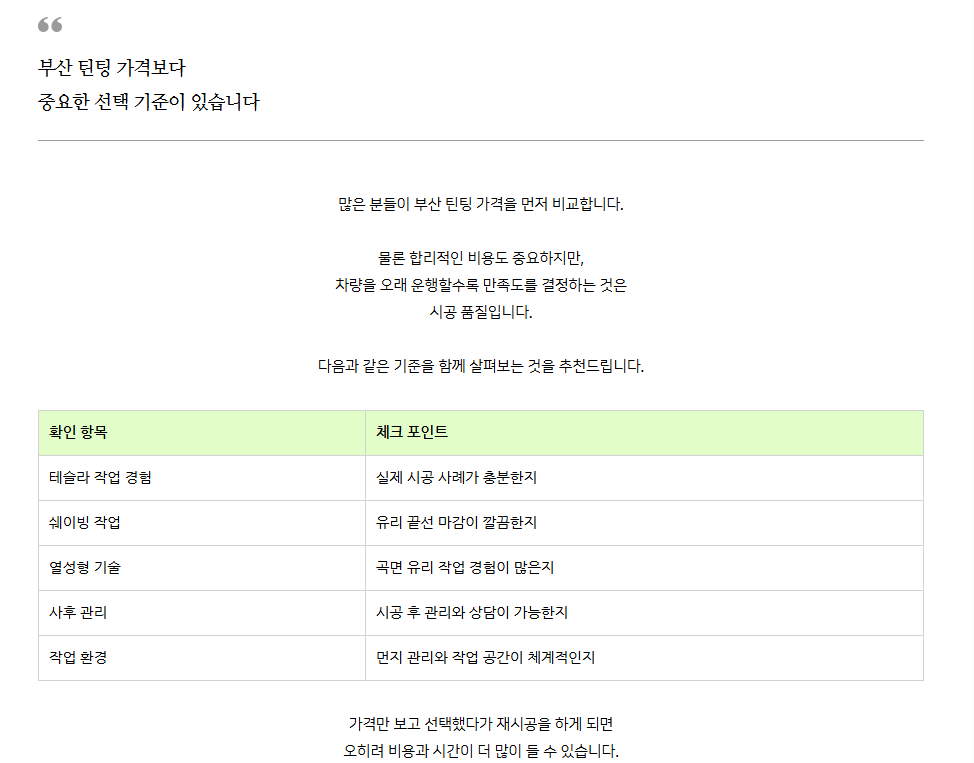Click cell 먼지 관리와 작업 공간이 체계적인지

644,658
